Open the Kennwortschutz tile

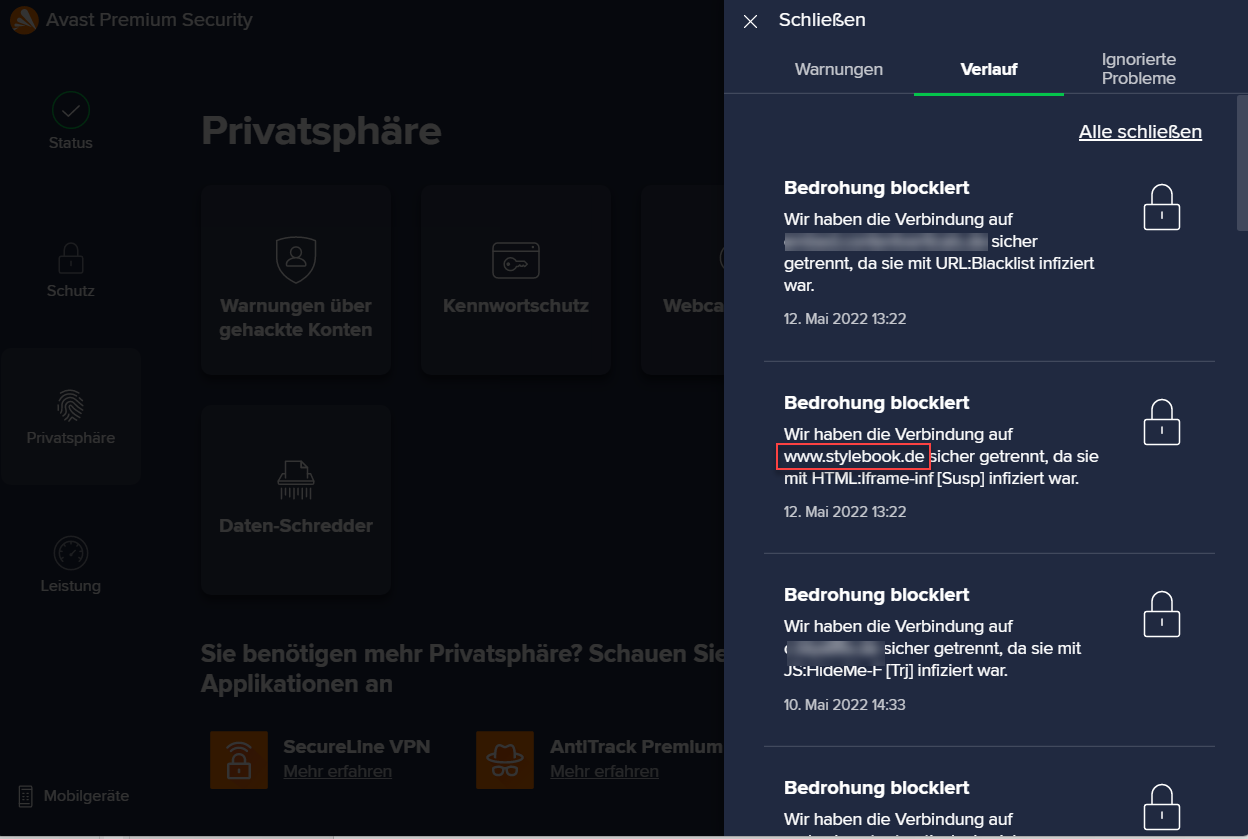515,280
